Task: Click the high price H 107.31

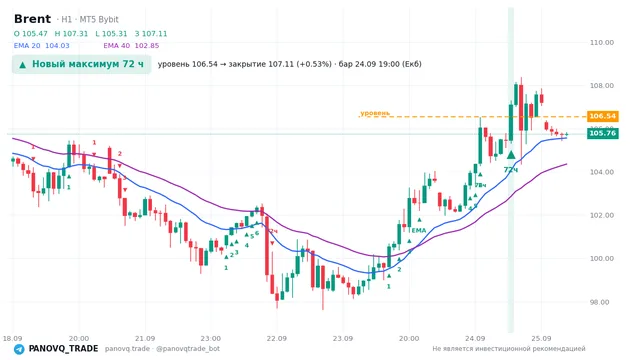Action: (x=71, y=34)
